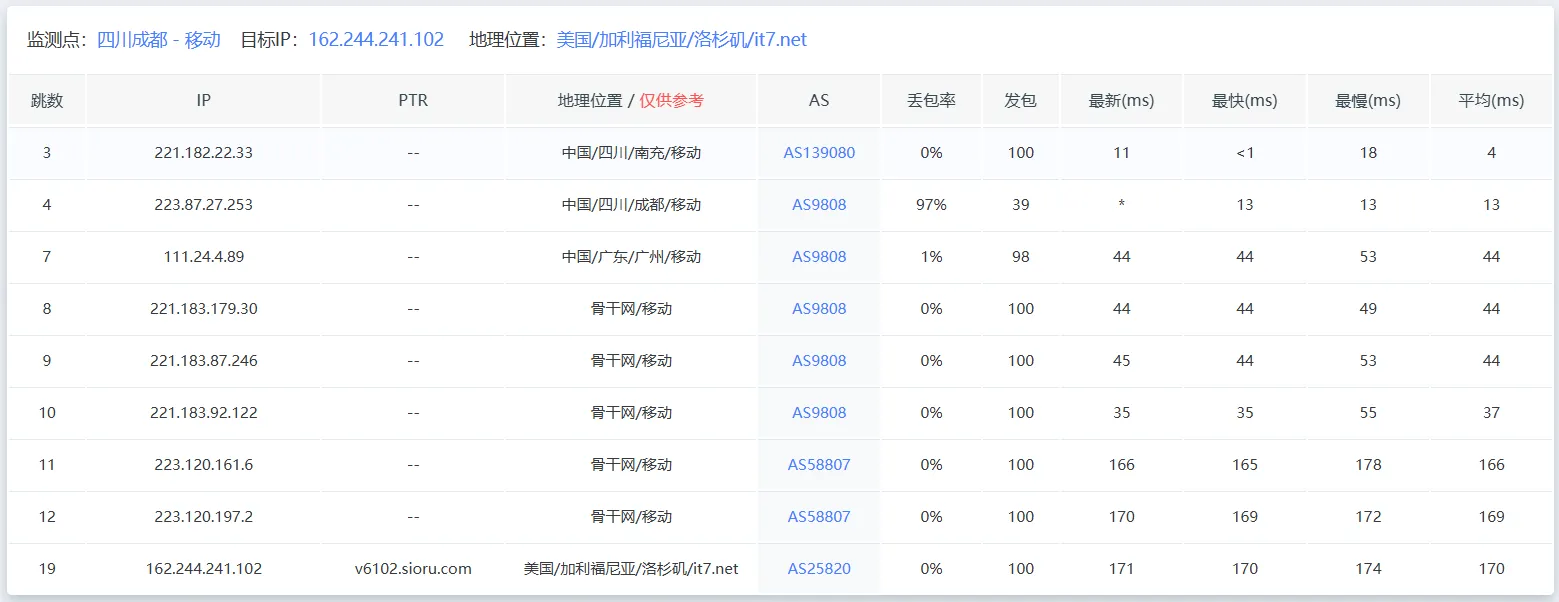The image size is (1559, 602).
Task: Click the IP column header
Action: (x=203, y=100)
